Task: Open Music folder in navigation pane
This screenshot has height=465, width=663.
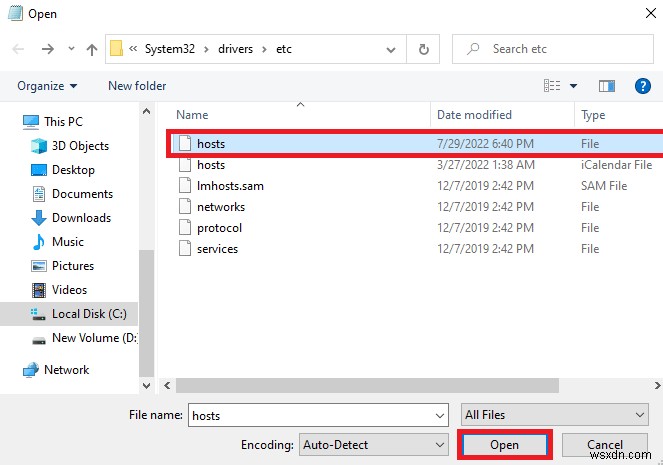Action: click(x=68, y=242)
